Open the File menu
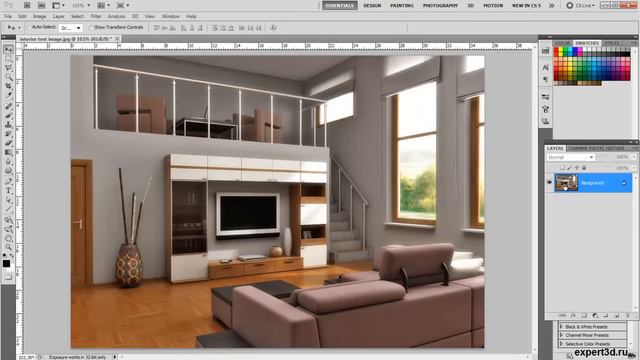Image resolution: width=640 pixels, height=360 pixels. click(x=8, y=16)
